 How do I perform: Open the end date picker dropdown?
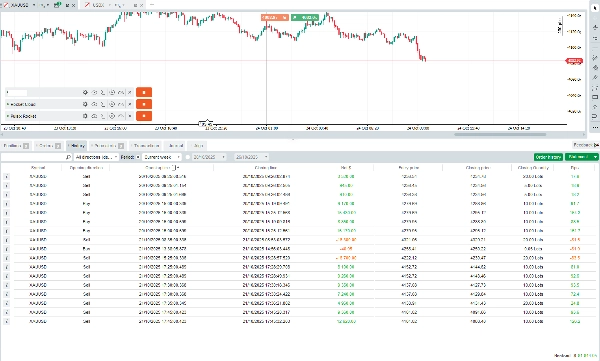click(x=266, y=157)
